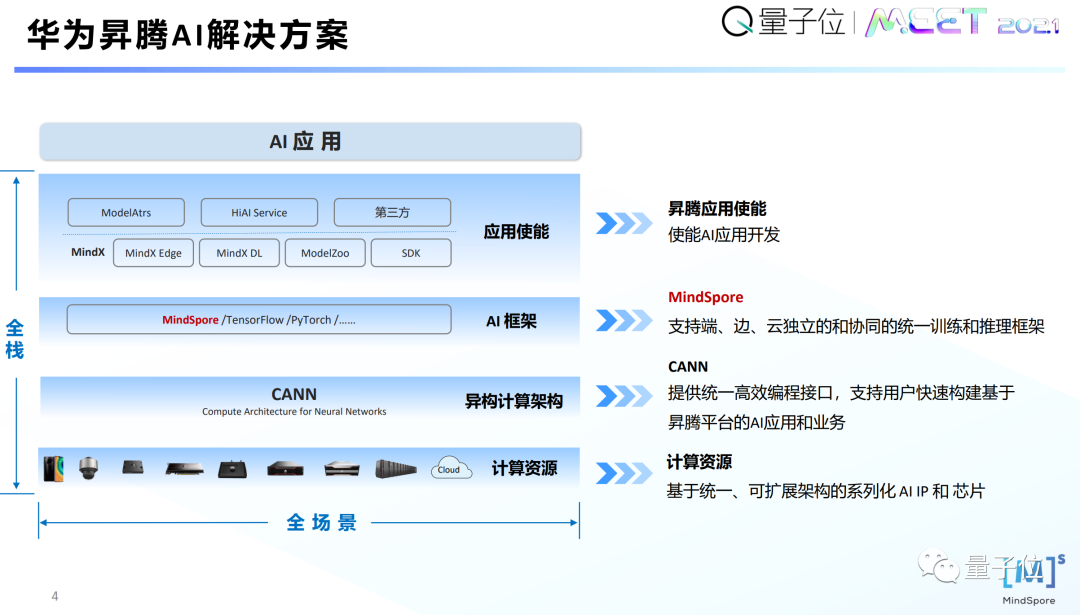
Task: Select the Cloud icon in the computing resources row
Action: (450, 467)
